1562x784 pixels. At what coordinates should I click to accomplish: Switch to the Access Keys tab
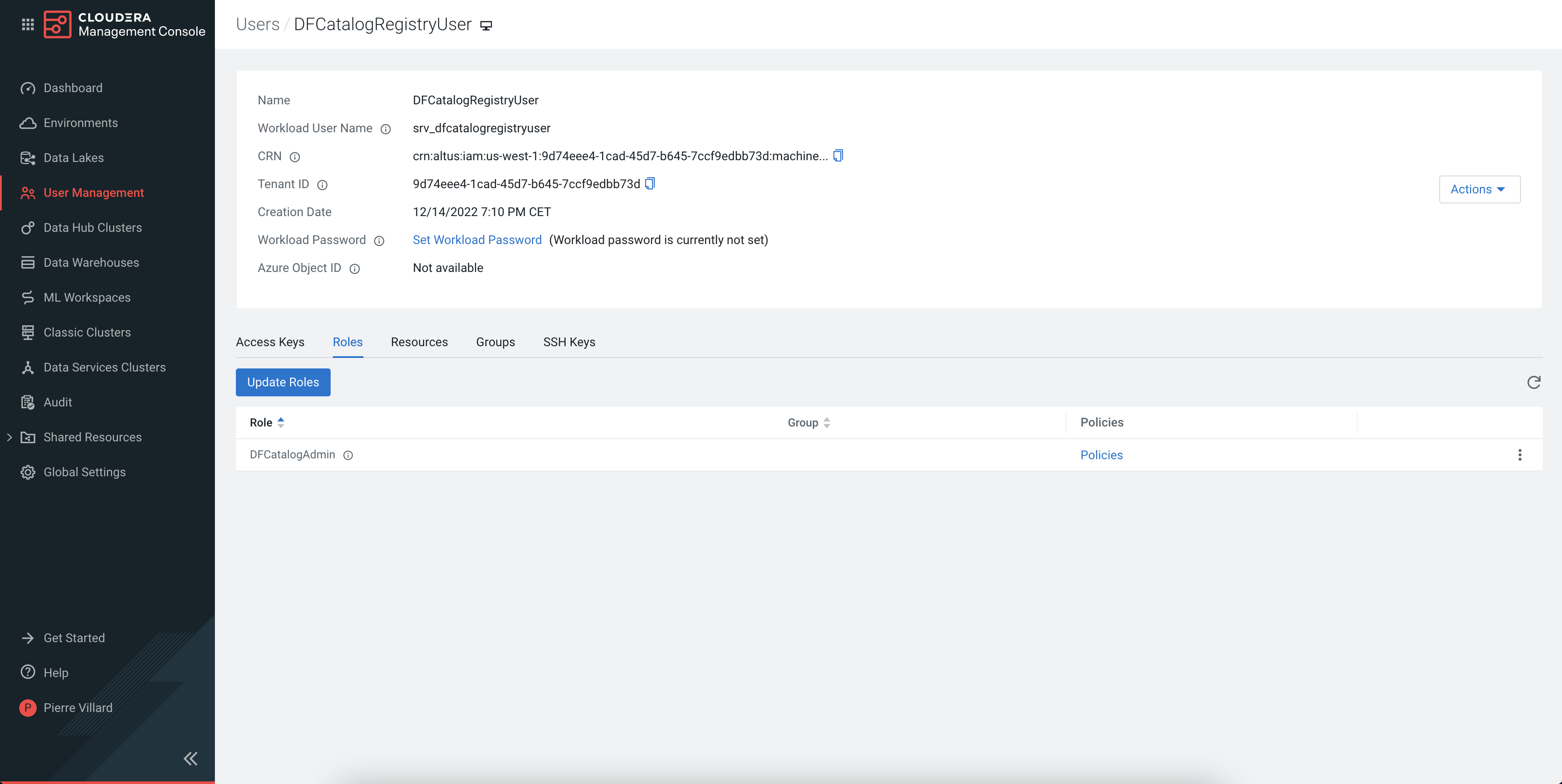270,342
